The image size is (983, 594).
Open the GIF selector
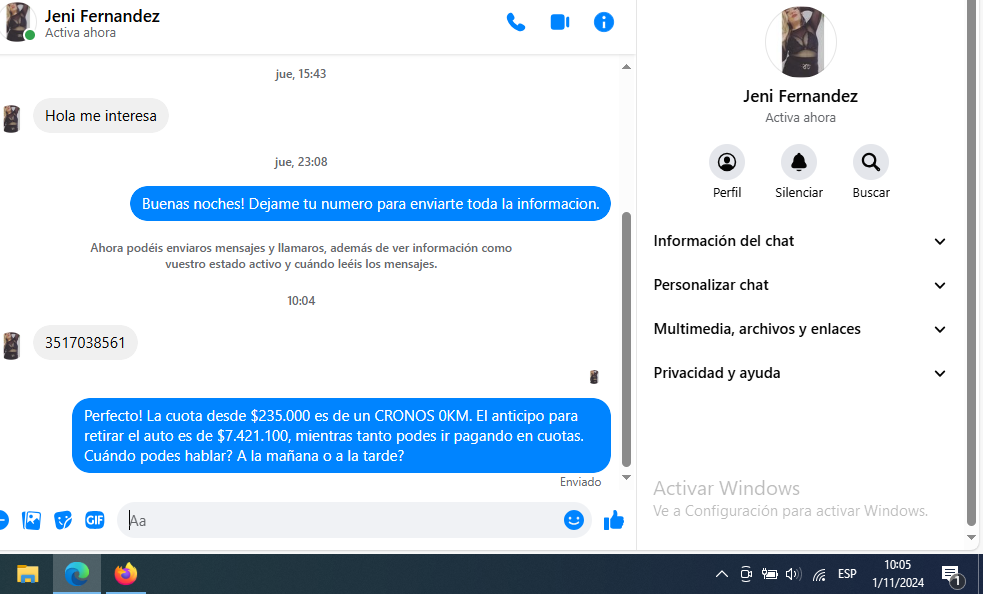[95, 520]
